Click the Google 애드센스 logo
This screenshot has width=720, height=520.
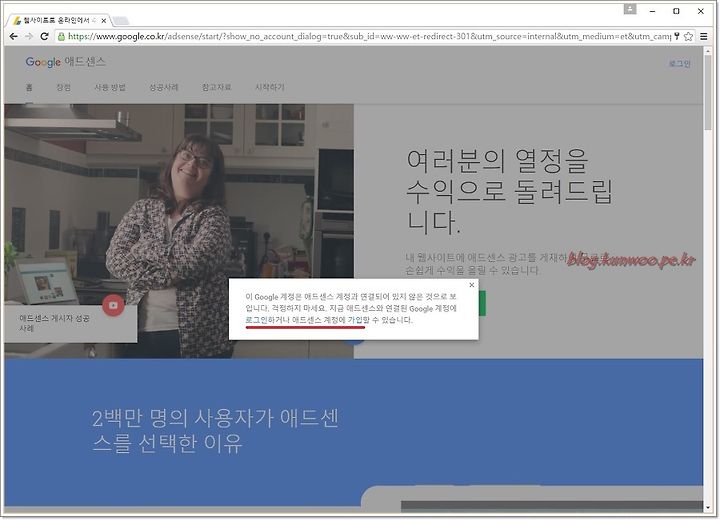click(x=66, y=62)
